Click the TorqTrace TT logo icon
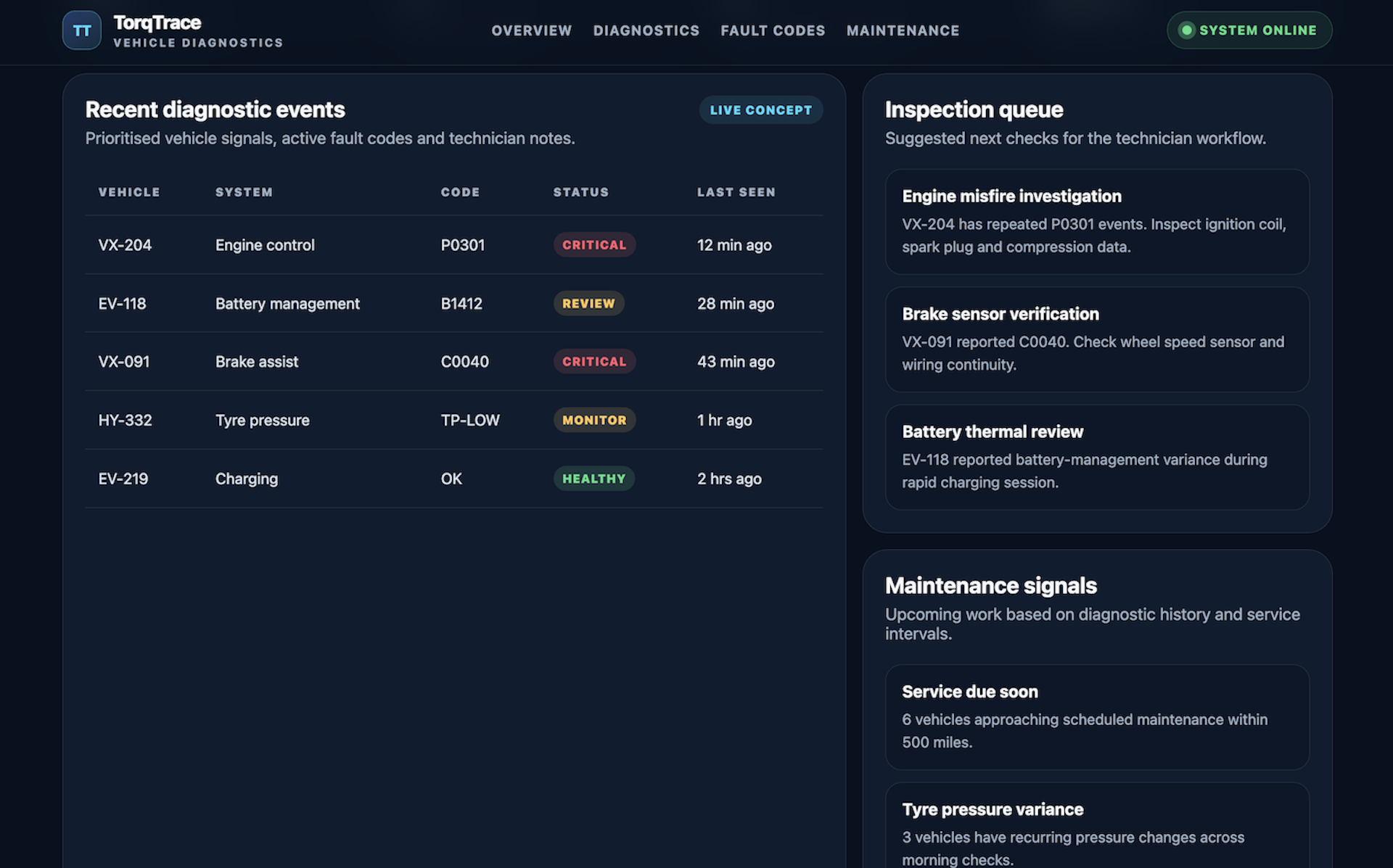The width and height of the screenshot is (1393, 868). pos(81,30)
